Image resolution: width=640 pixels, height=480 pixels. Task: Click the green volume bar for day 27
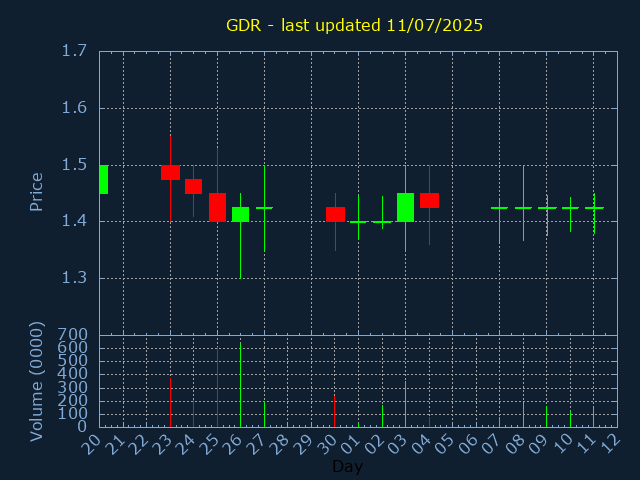264,414
